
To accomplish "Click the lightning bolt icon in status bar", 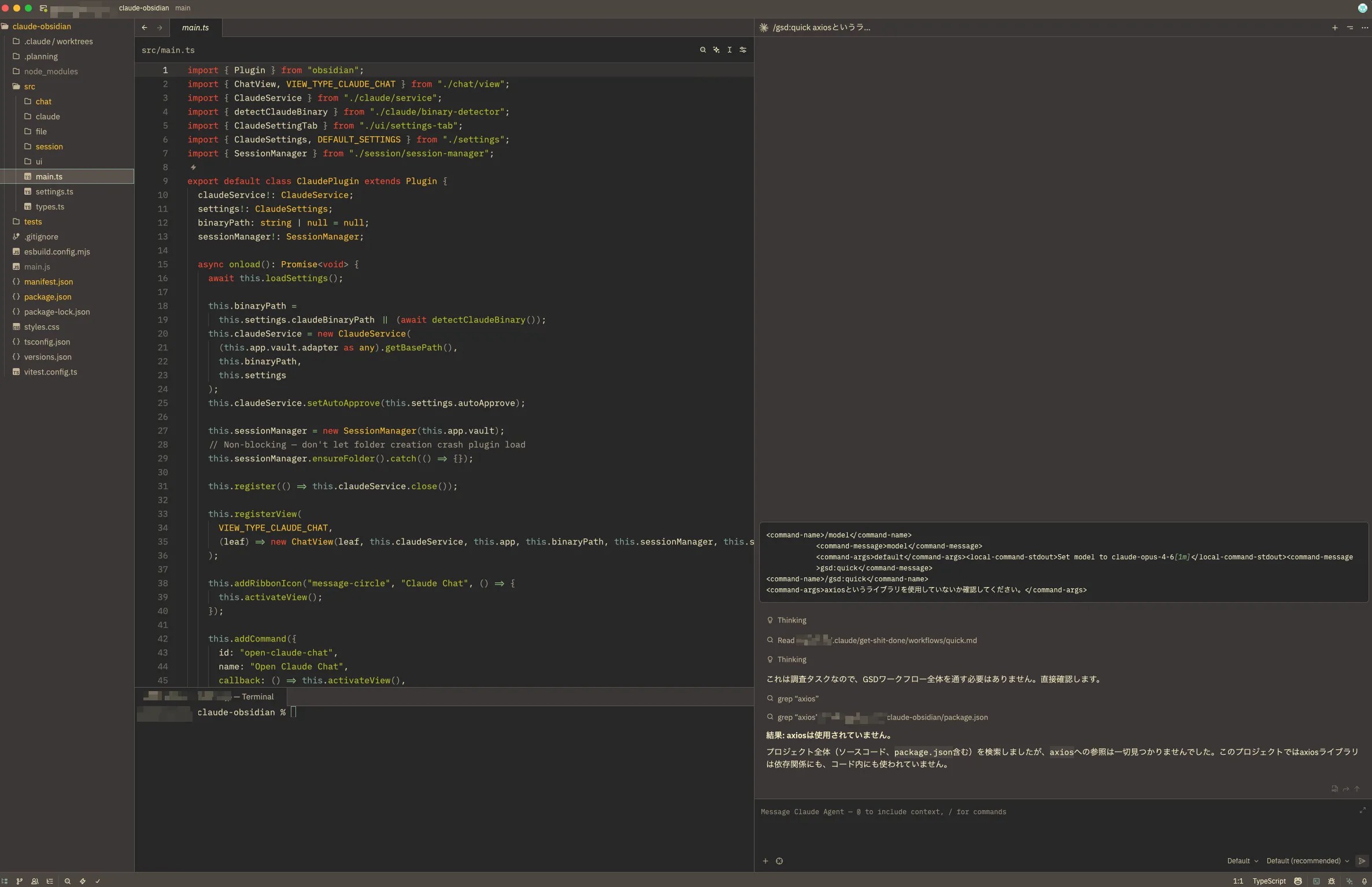I will tap(83, 881).
